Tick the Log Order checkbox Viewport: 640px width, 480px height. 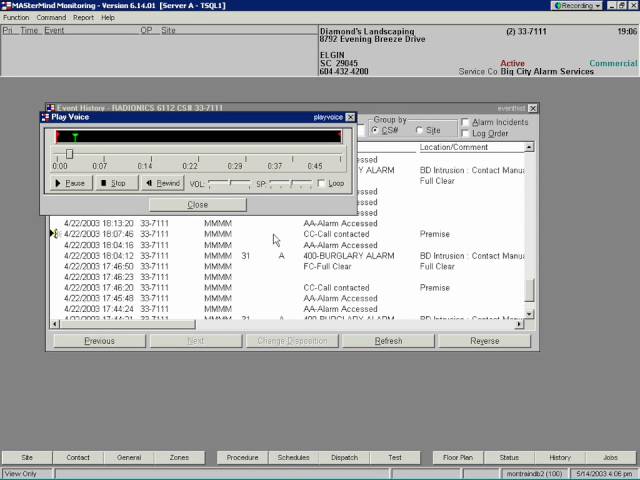(465, 133)
